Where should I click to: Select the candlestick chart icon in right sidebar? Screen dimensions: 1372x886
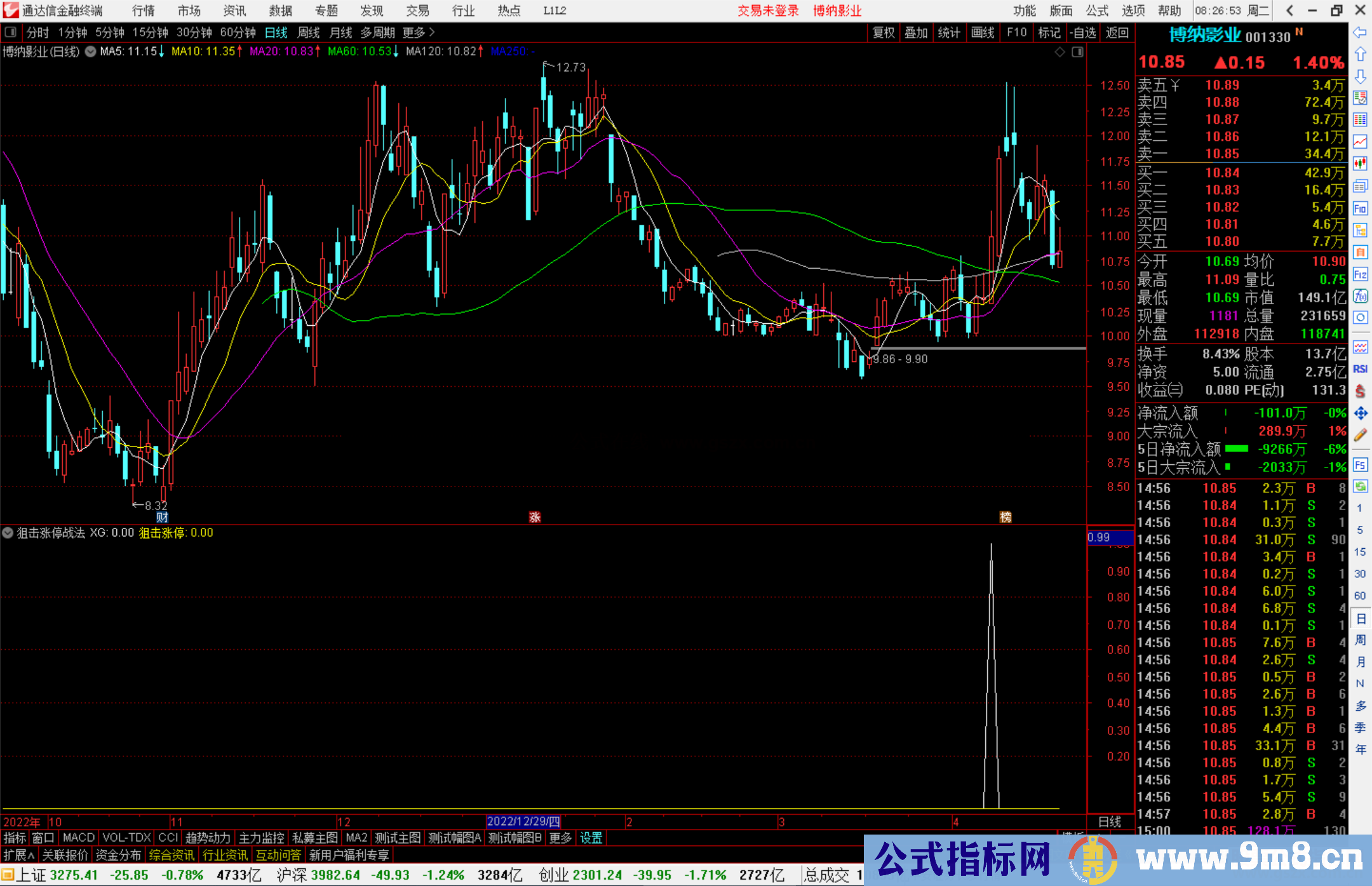1361,164
